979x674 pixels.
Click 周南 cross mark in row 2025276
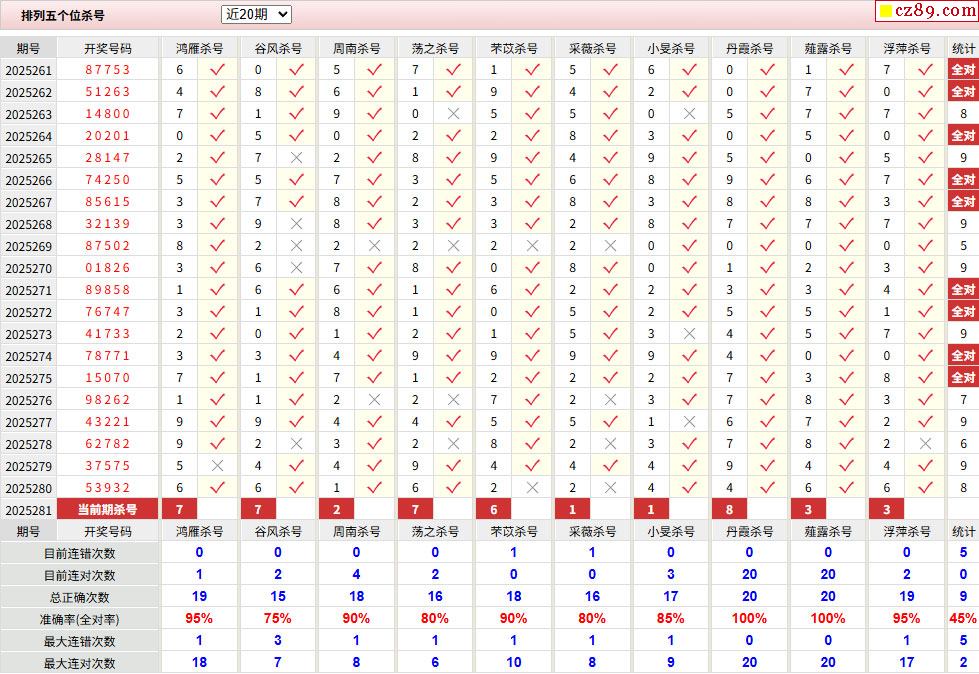point(375,399)
